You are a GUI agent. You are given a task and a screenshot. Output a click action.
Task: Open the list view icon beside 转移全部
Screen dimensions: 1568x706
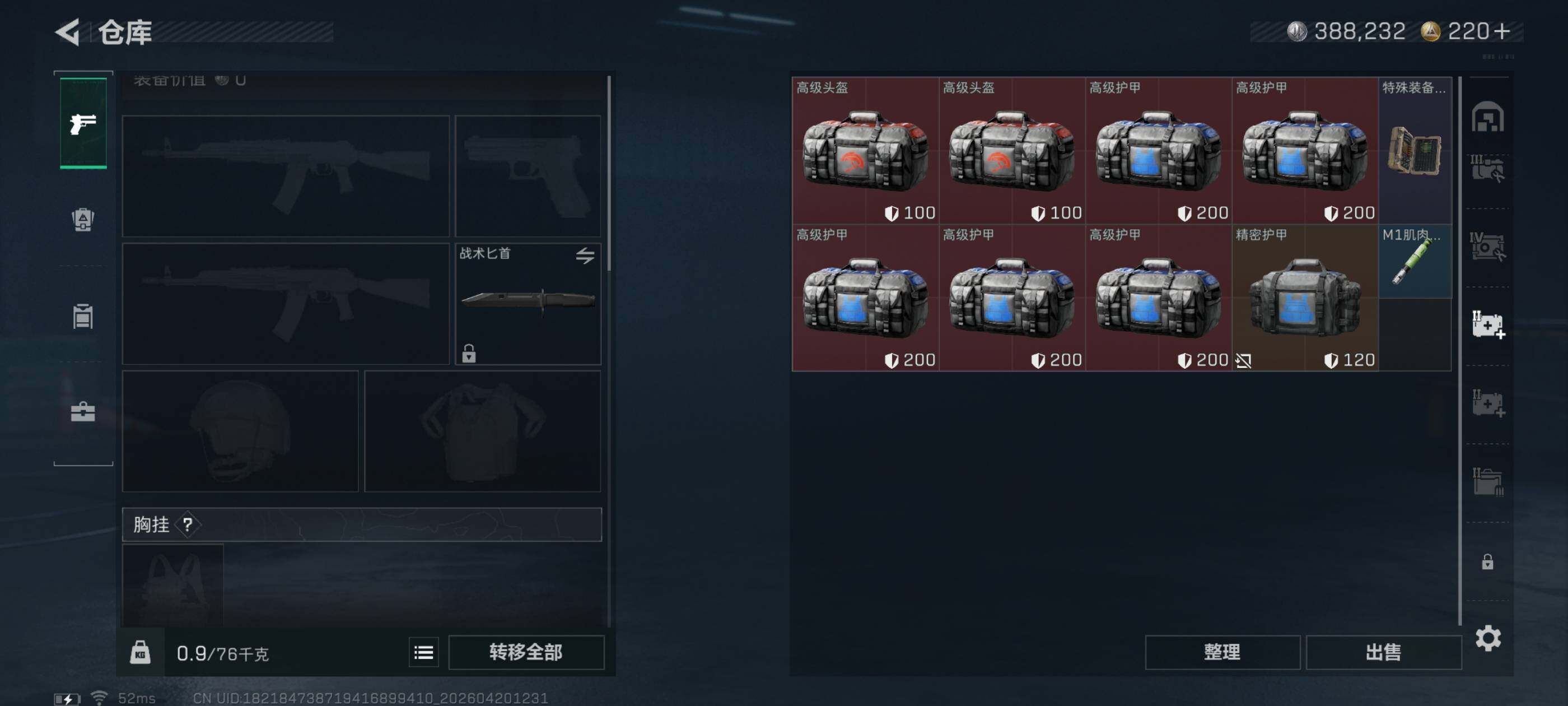[424, 652]
